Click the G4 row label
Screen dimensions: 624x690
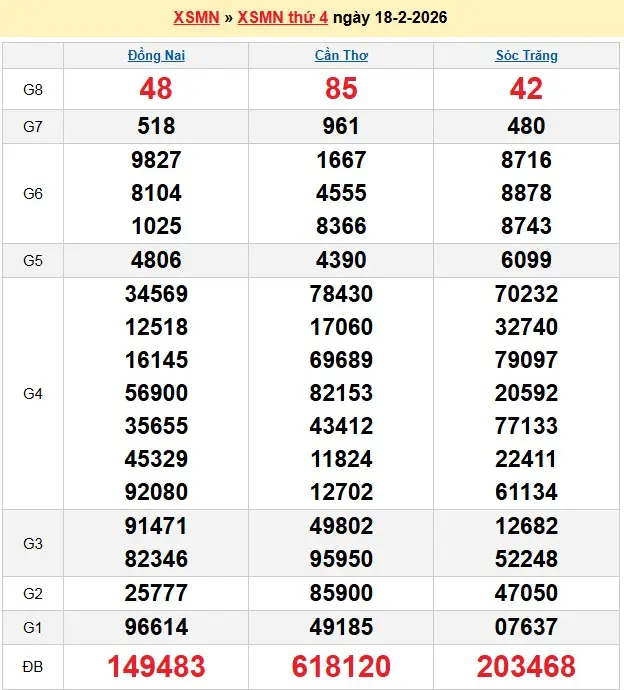click(33, 394)
